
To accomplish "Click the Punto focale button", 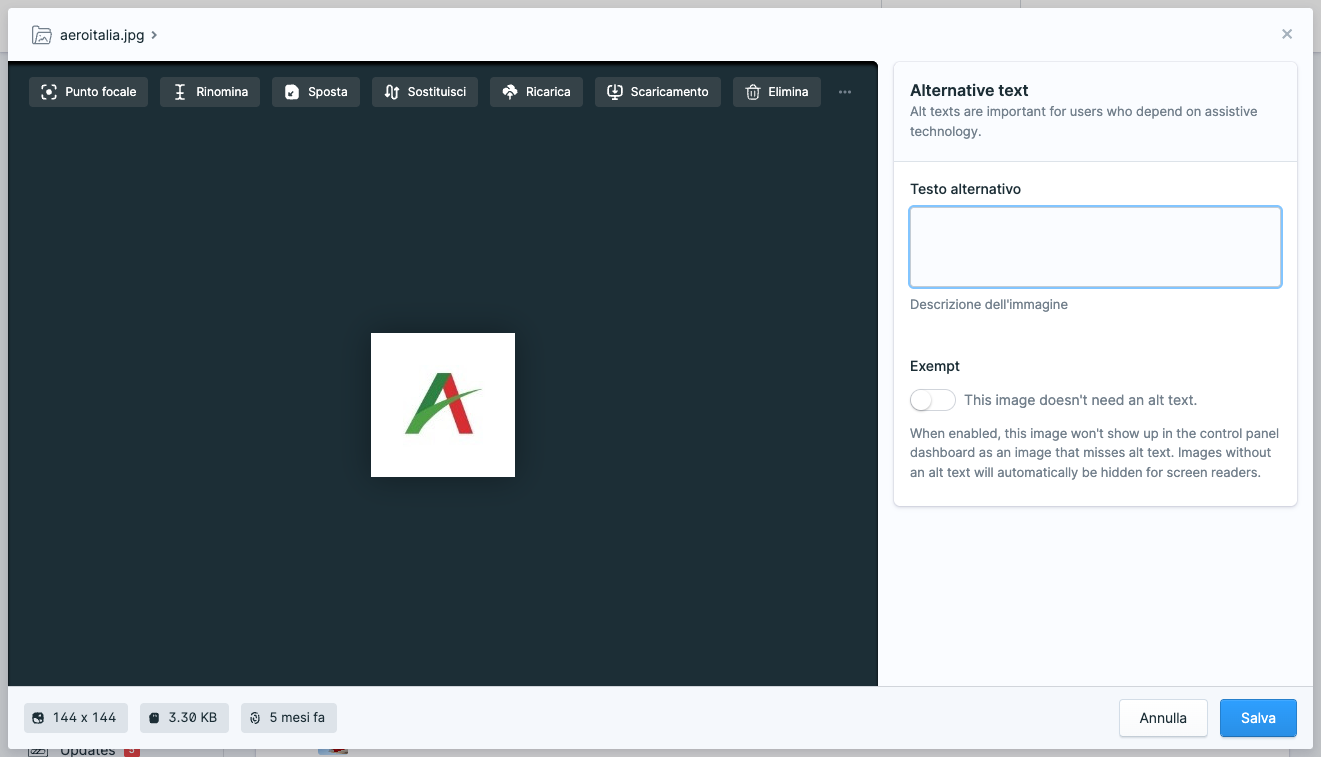I will [89, 92].
